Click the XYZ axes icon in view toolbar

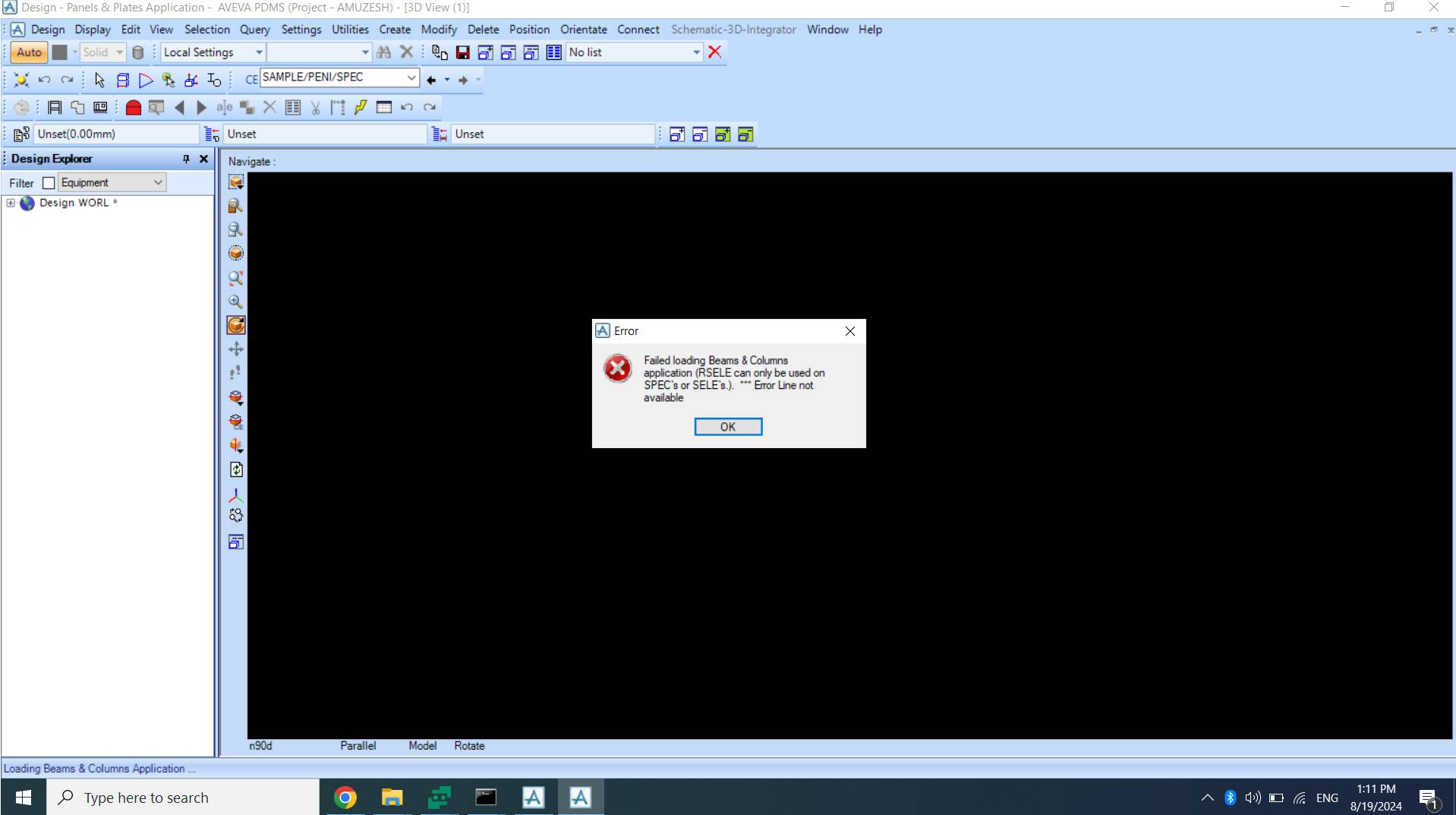click(x=236, y=495)
